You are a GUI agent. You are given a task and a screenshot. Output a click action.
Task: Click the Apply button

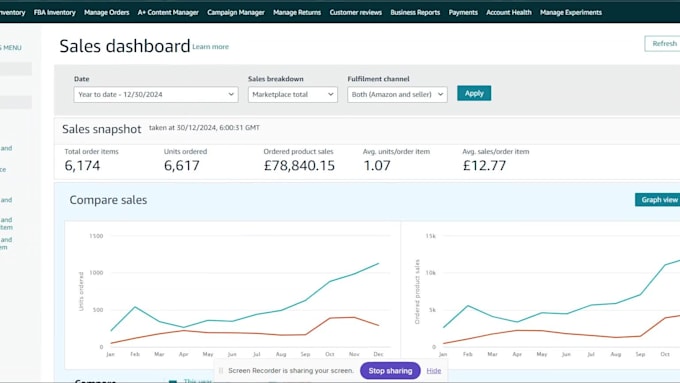[x=474, y=93]
